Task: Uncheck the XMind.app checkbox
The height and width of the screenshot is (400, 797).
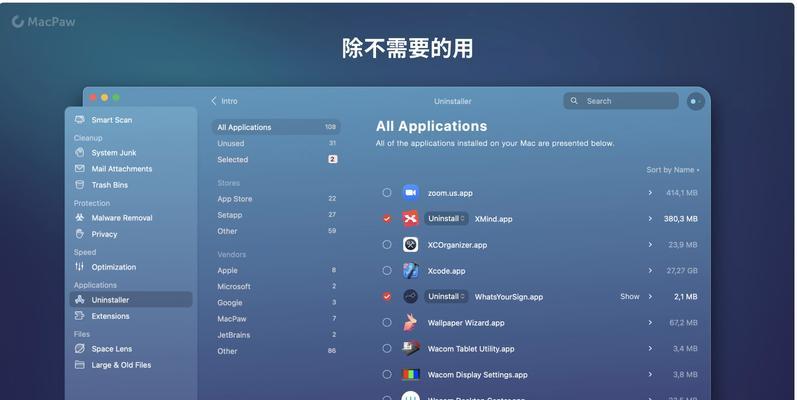Action: click(387, 219)
